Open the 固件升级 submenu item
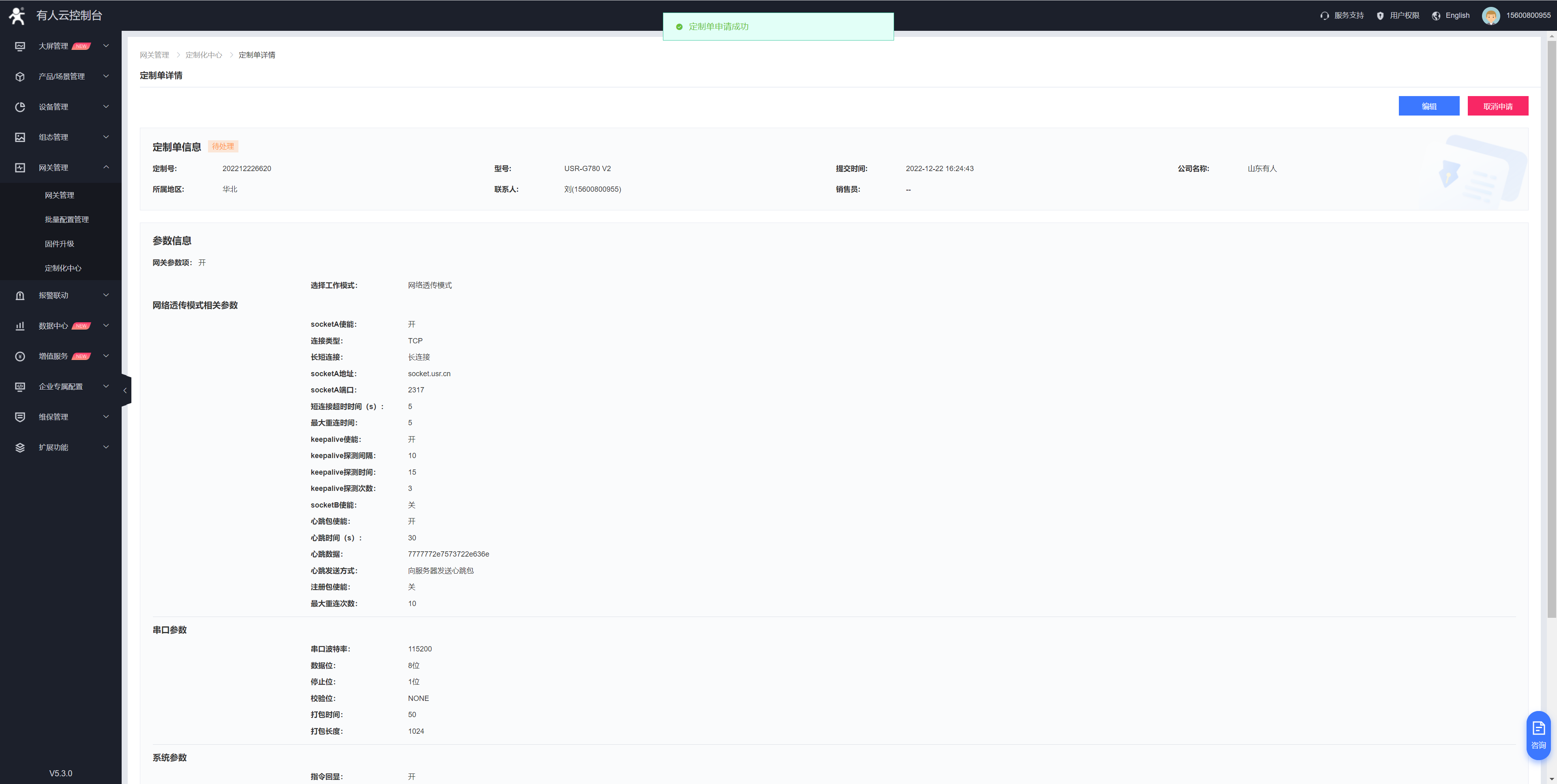The image size is (1557, 784). 59,244
